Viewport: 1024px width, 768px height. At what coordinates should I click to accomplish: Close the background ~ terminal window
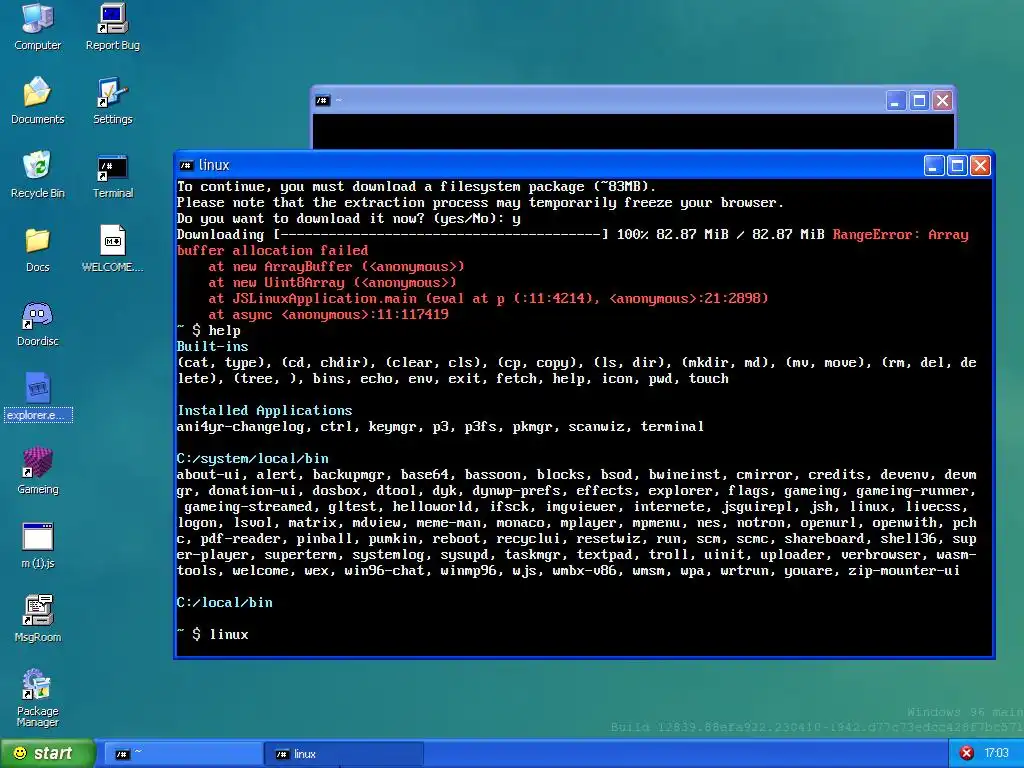(x=942, y=101)
